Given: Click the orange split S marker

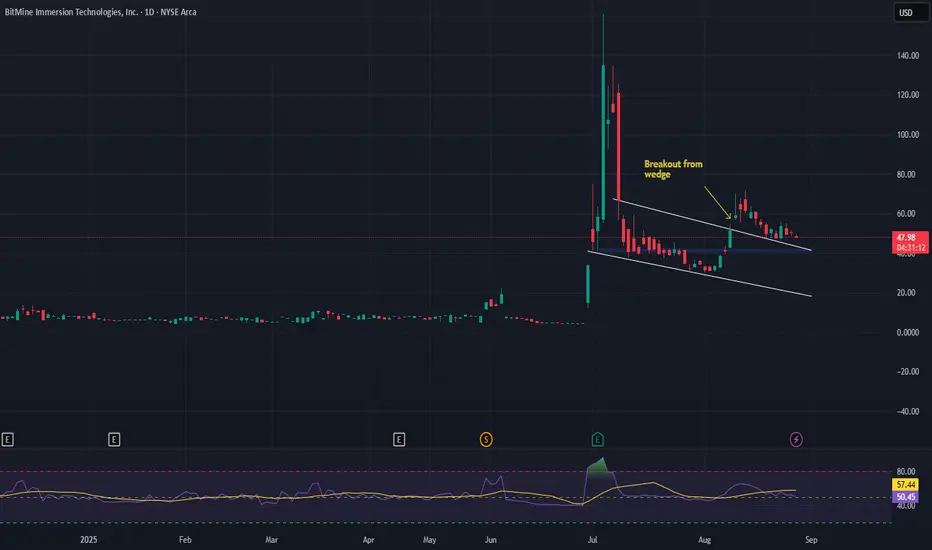Looking at the screenshot, I should (x=486, y=439).
